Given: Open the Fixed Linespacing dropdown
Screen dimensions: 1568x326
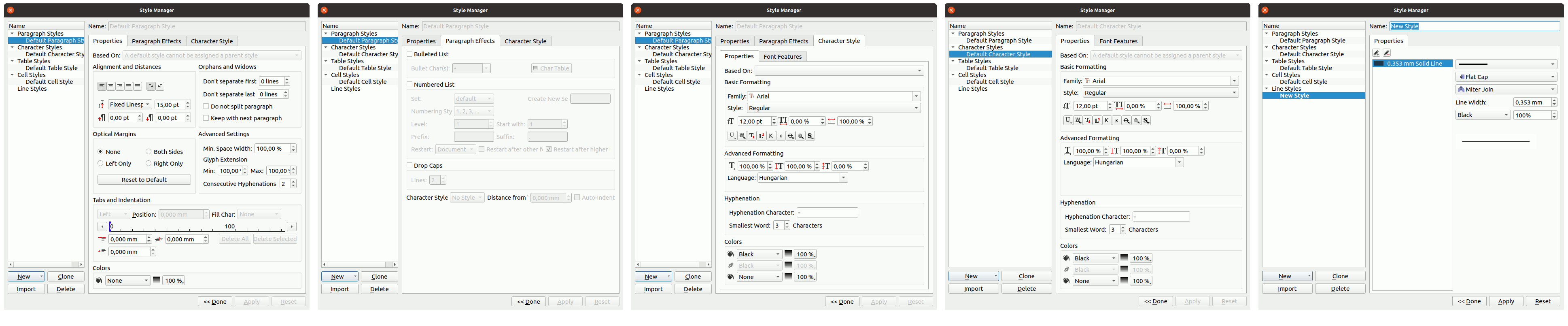Looking at the screenshot, I should tap(129, 105).
